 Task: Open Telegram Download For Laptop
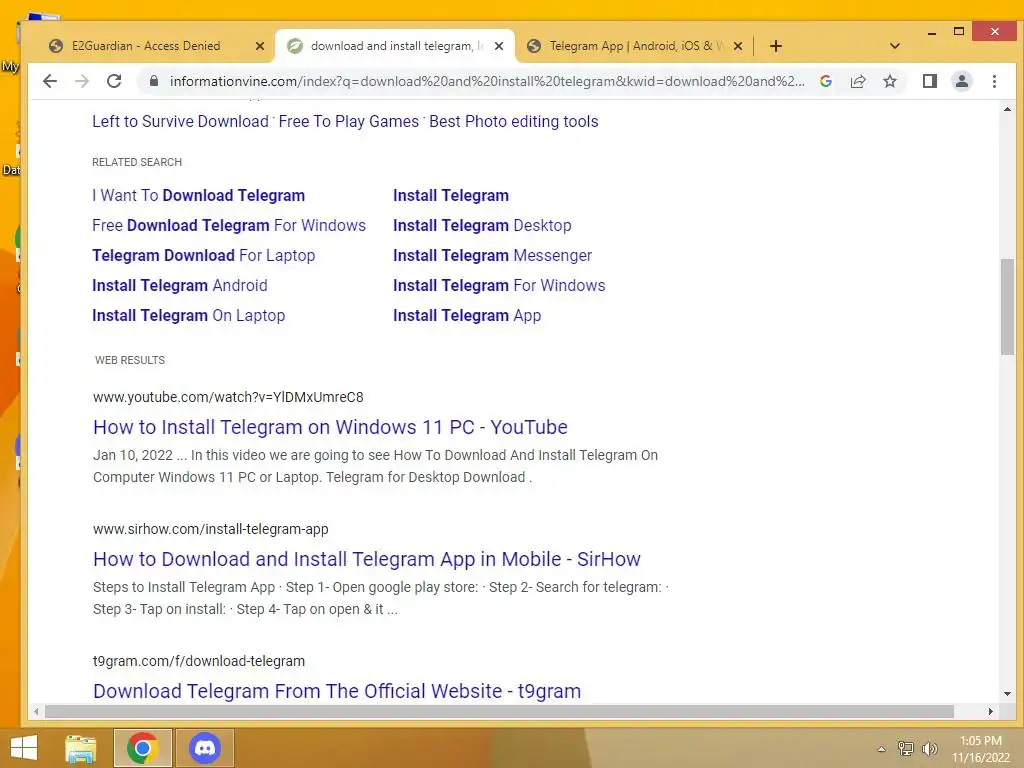203,255
